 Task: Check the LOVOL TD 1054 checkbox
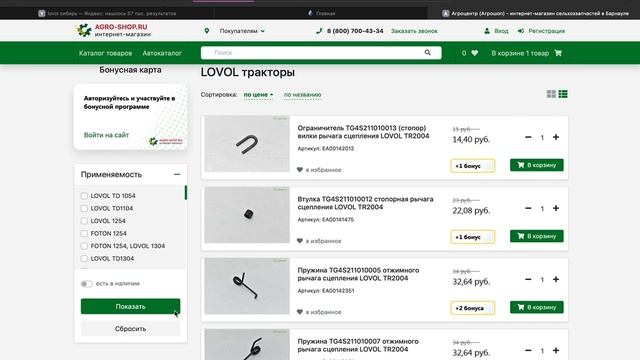84,196
